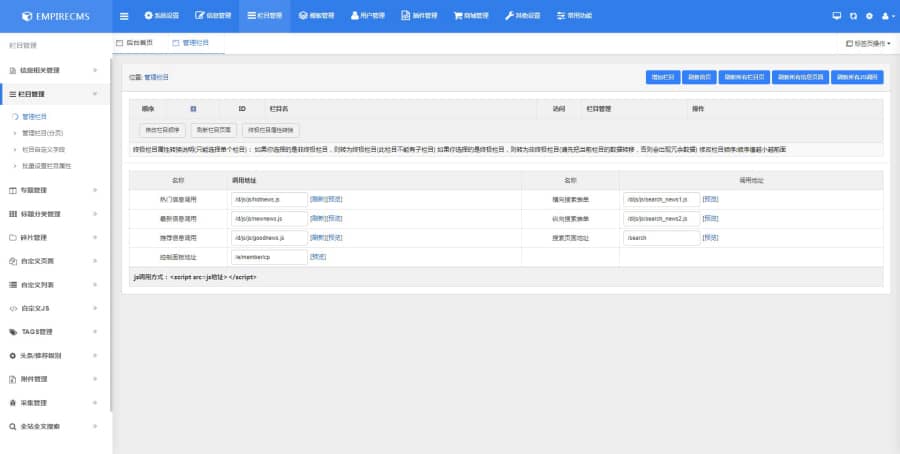Screen dimensions: 900x454
Task: Click the 自定义列表 list icon in sidebar
Action: click(x=13, y=285)
